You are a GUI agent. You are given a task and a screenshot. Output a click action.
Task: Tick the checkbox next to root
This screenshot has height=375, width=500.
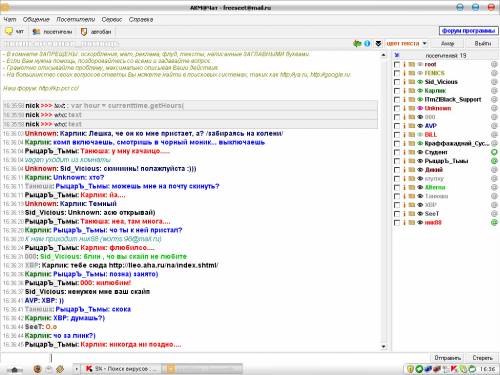[397, 64]
